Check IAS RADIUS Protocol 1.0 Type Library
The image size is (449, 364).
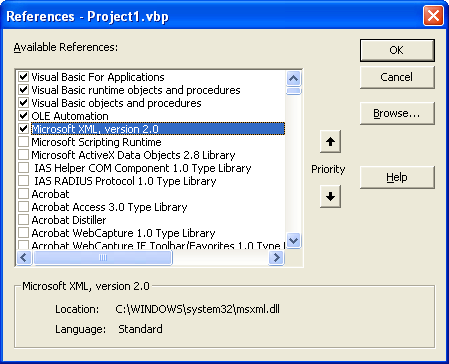[23, 181]
